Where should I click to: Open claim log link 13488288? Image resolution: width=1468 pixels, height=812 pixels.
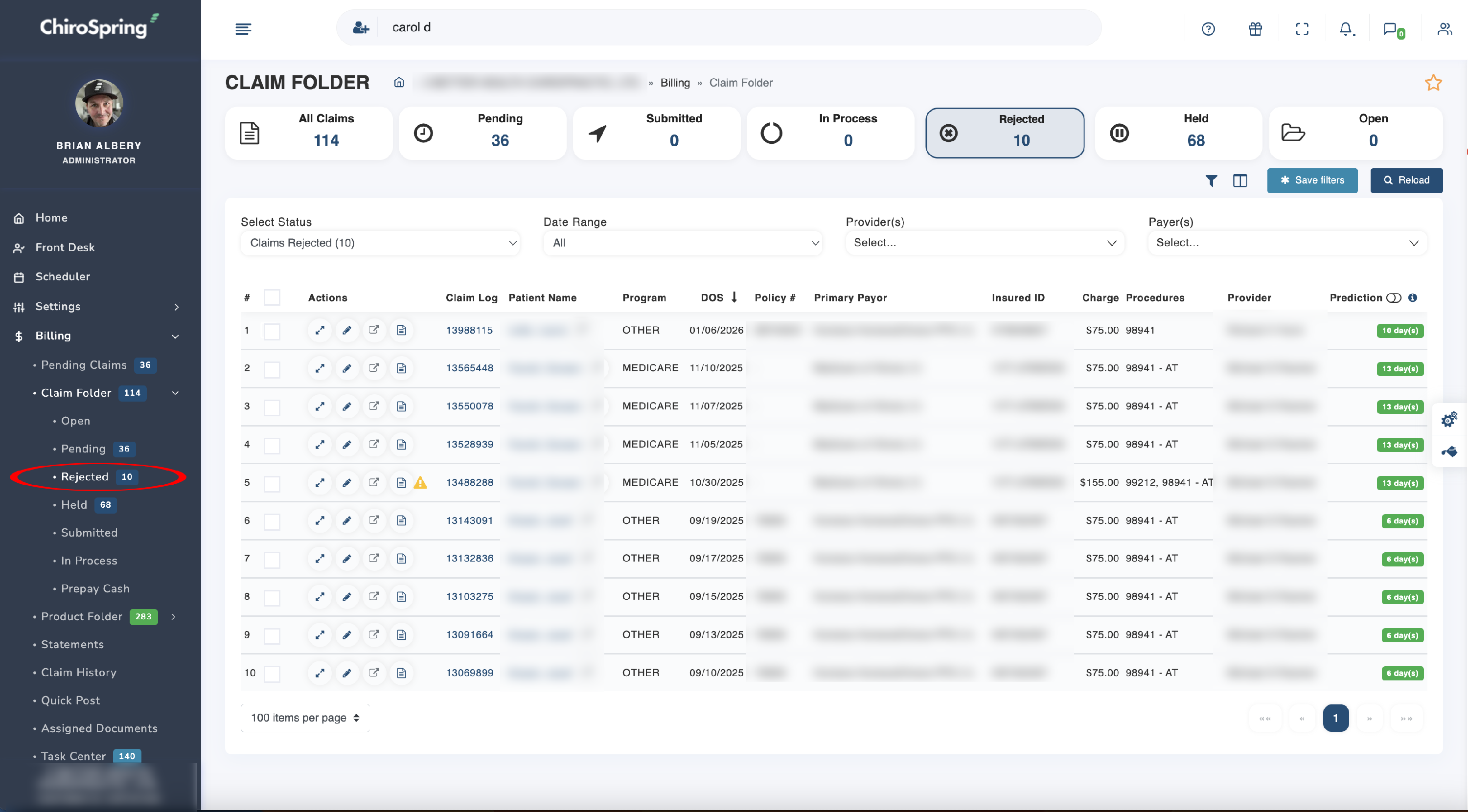point(470,483)
